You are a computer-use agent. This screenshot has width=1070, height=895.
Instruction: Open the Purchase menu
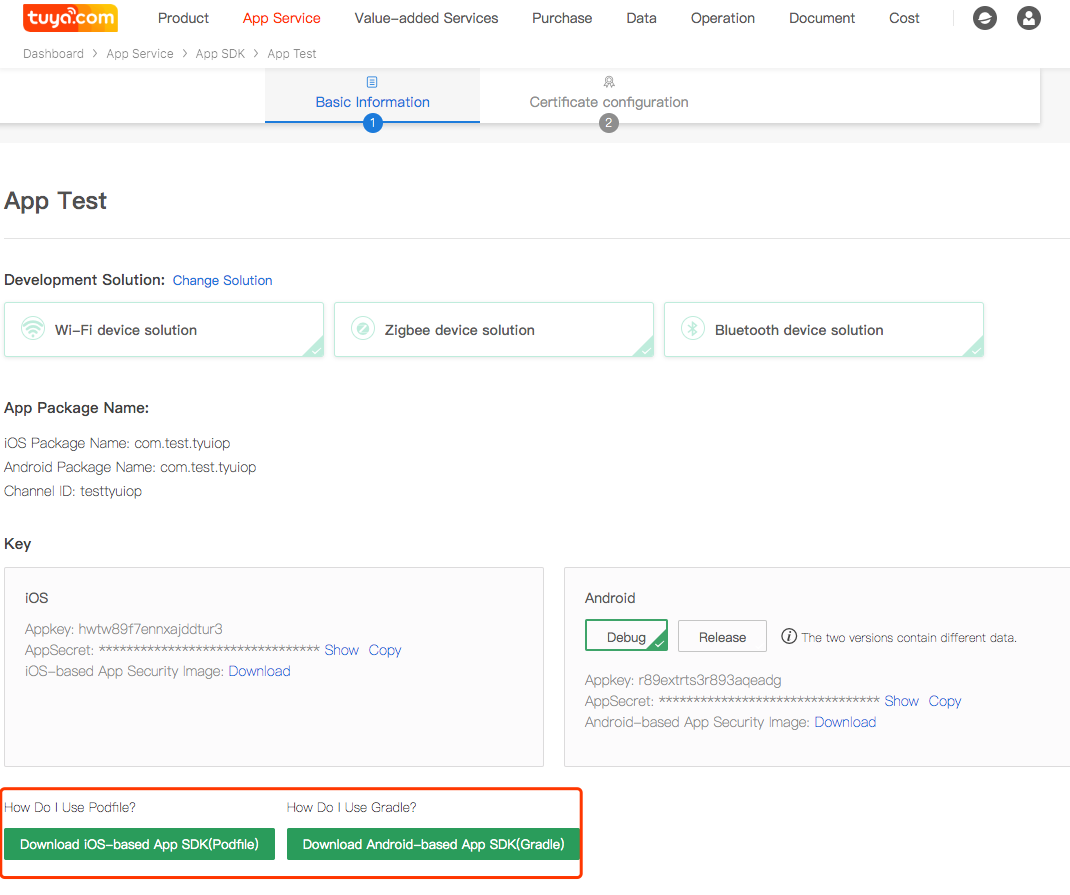coord(562,18)
